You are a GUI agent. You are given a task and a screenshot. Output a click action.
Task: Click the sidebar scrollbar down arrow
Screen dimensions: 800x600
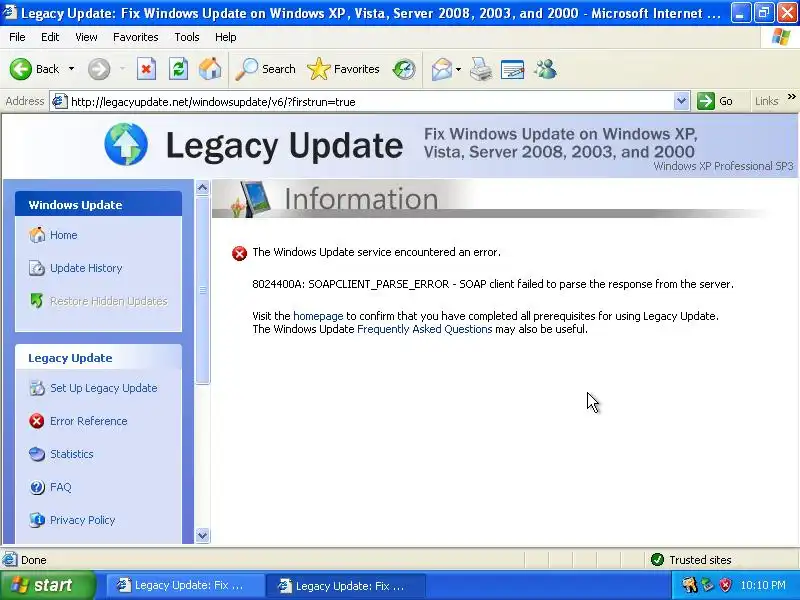click(x=203, y=536)
